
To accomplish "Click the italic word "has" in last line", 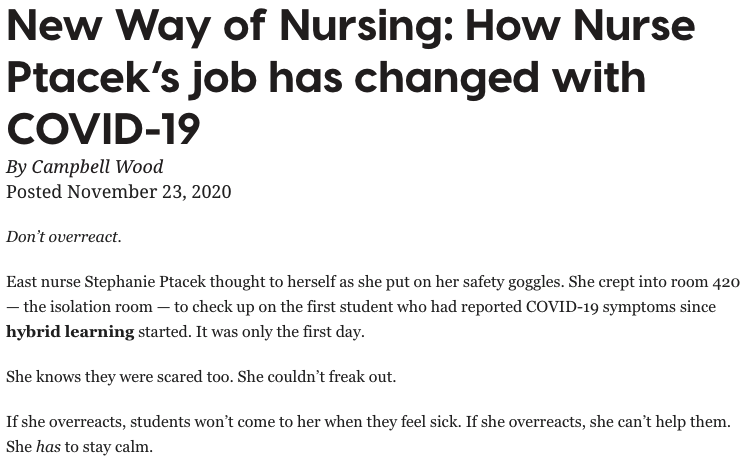I will 48,447.
